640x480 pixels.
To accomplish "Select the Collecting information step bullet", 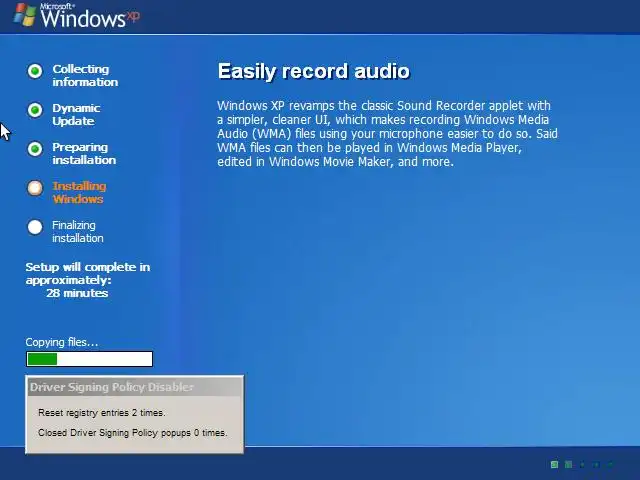I will (x=35, y=71).
